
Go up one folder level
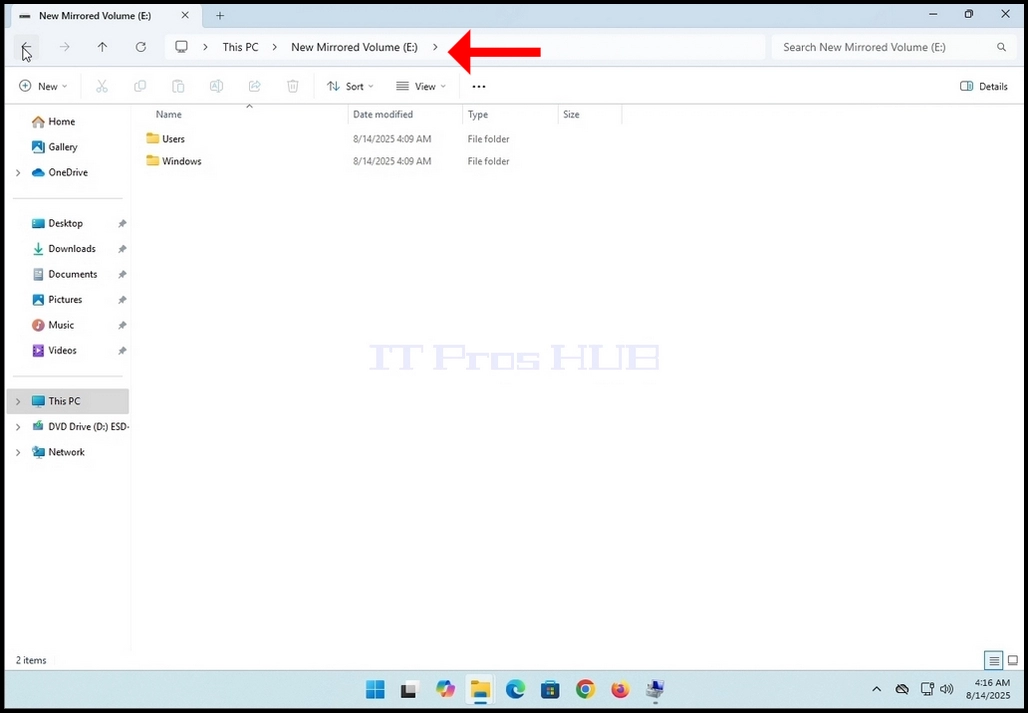click(x=102, y=47)
